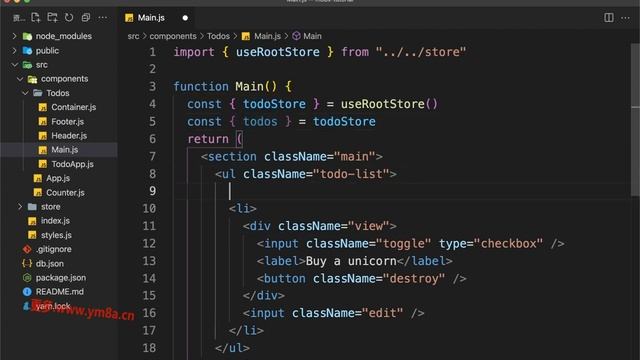Click the 'edit' className string on line 16
The width and height of the screenshot is (640, 360).
[382, 313]
